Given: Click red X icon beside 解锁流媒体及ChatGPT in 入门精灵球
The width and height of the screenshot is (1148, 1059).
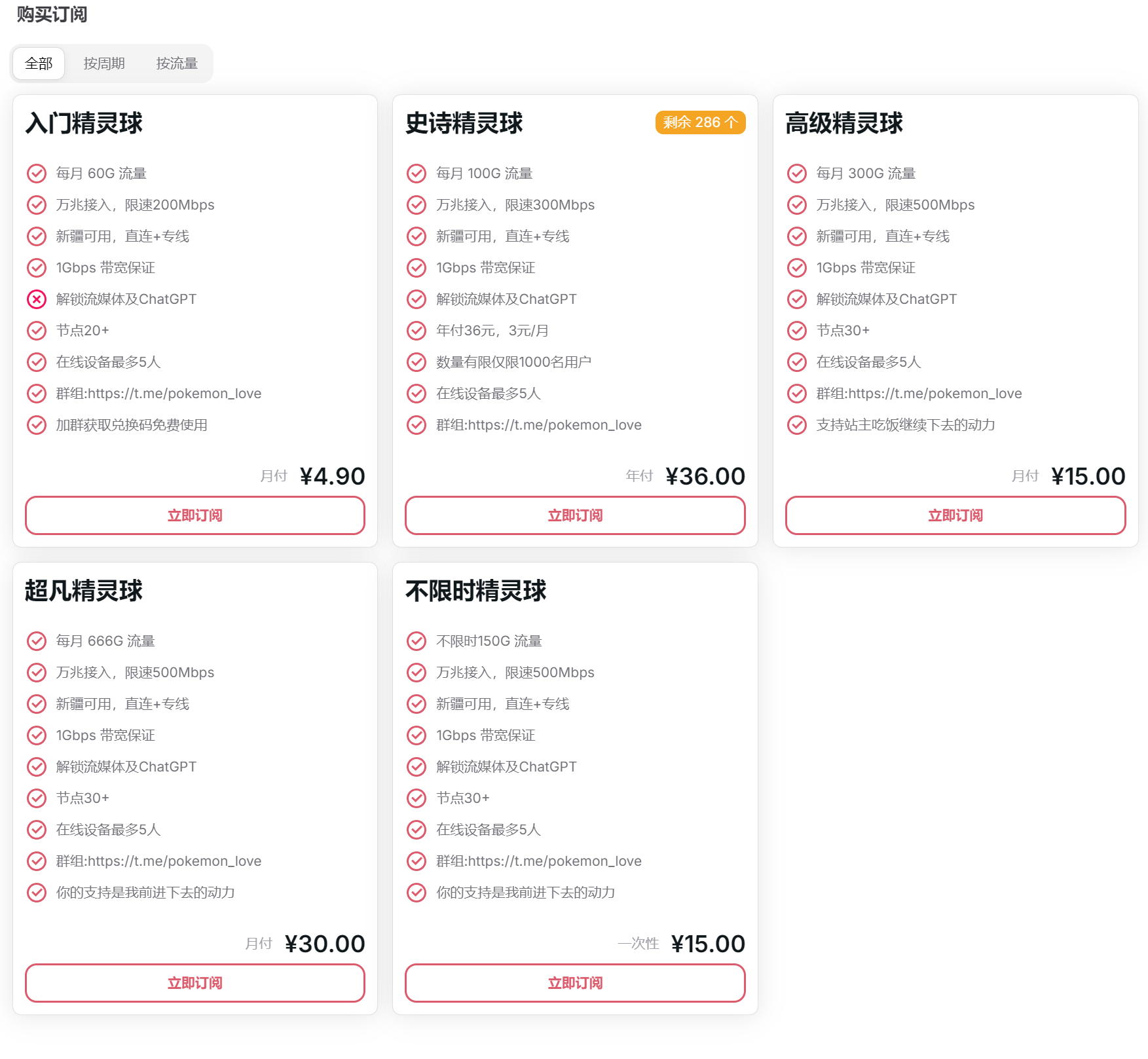Looking at the screenshot, I should click(37, 299).
